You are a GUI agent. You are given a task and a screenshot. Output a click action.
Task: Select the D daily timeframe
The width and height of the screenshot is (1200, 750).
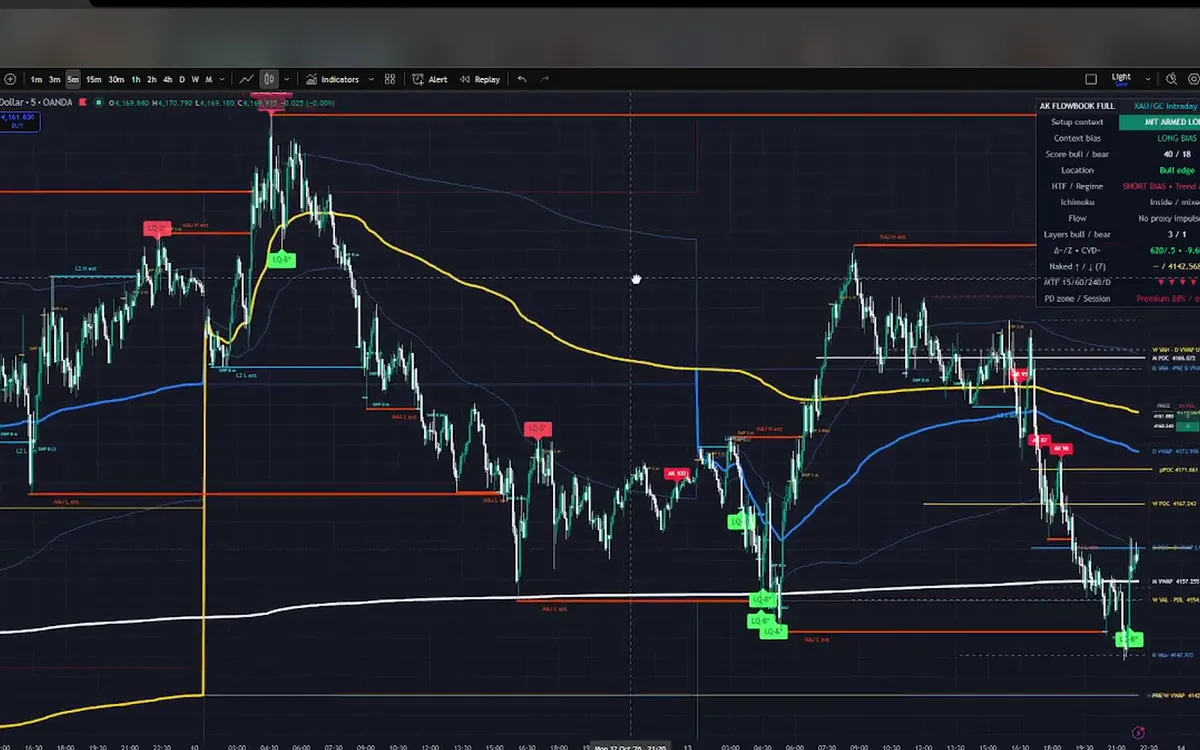pyautogui.click(x=182, y=79)
